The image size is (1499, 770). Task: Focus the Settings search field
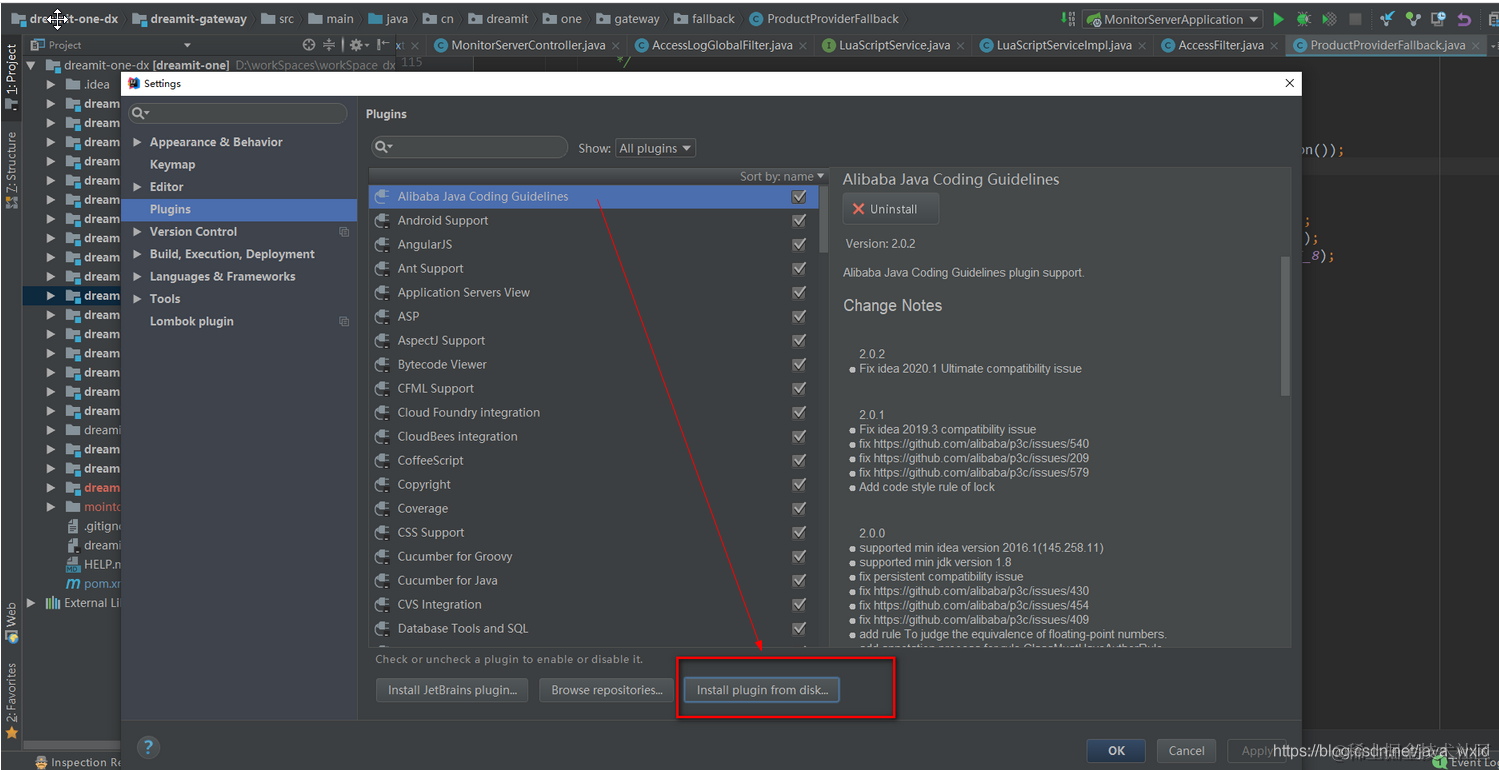click(238, 114)
